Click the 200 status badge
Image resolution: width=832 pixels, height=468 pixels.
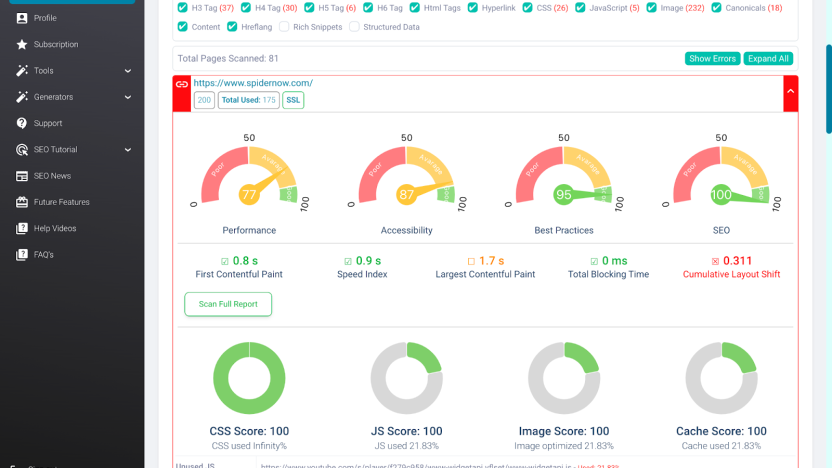click(x=204, y=100)
